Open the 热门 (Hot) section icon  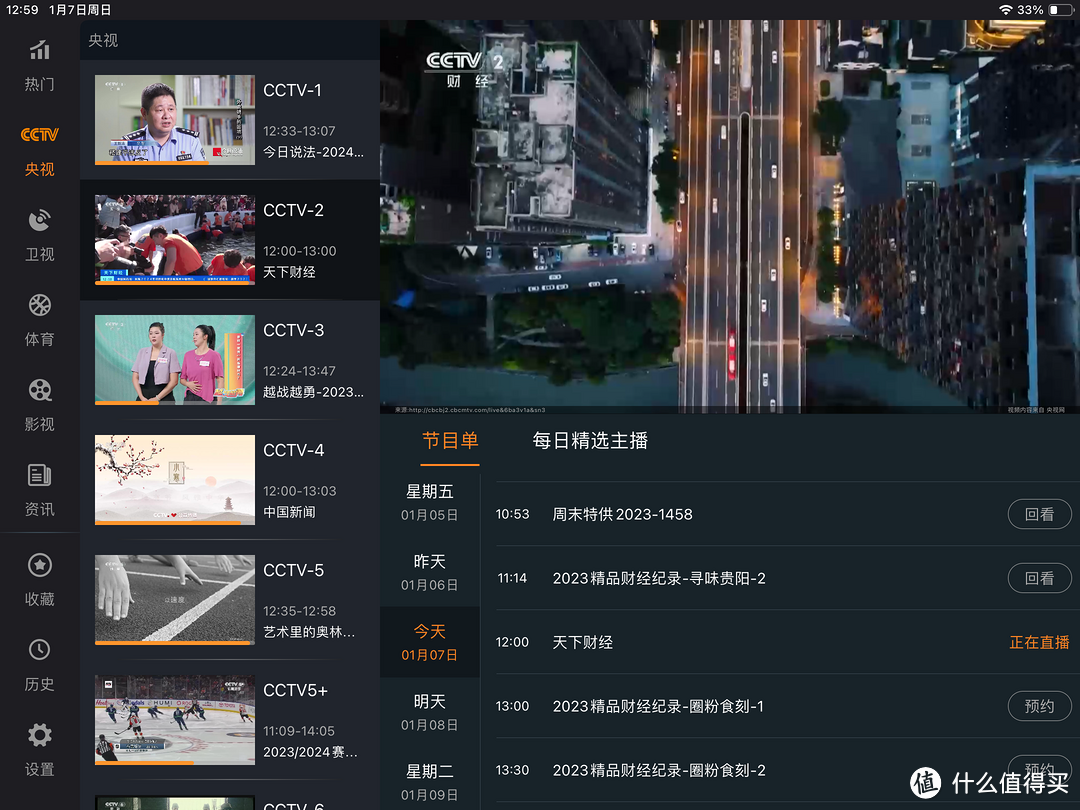39,50
